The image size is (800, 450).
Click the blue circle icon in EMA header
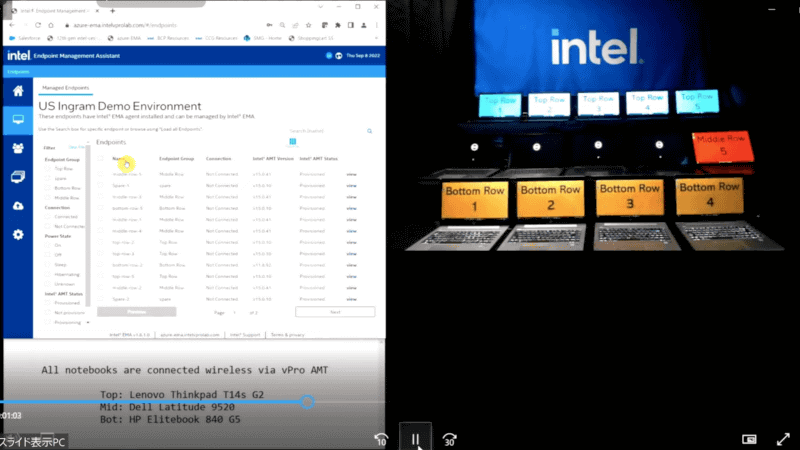point(329,56)
